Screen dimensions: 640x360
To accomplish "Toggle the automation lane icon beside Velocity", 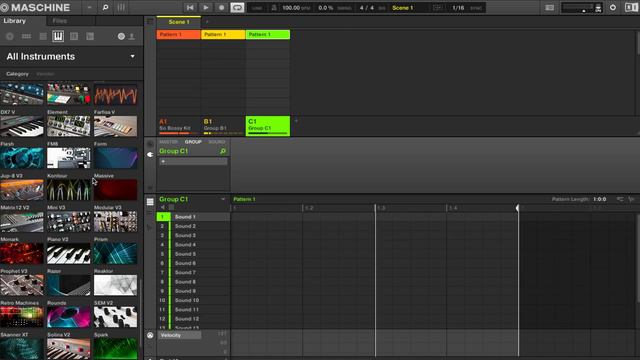I will click(x=150, y=335).
